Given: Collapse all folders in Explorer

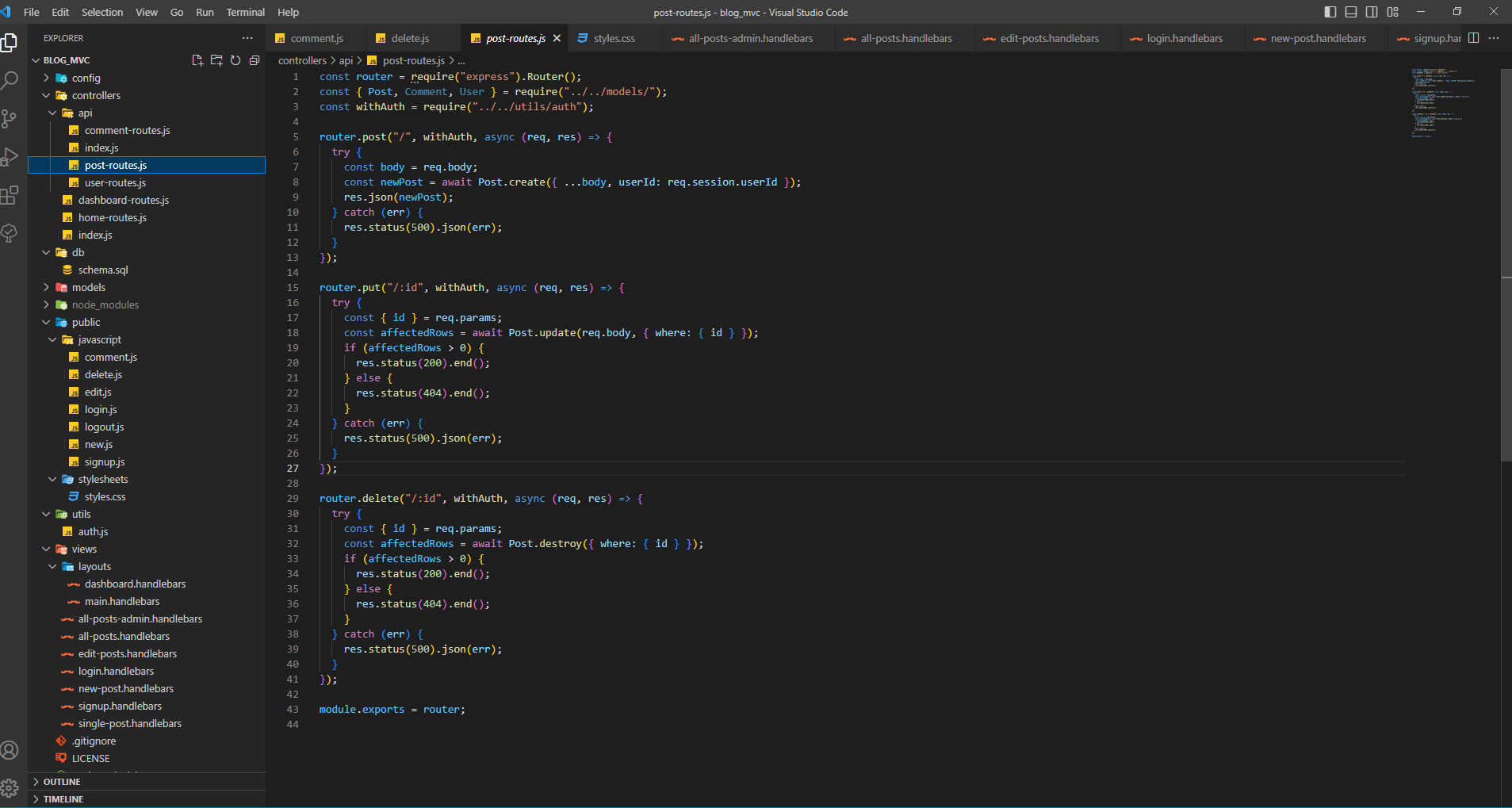Looking at the screenshot, I should [x=255, y=60].
